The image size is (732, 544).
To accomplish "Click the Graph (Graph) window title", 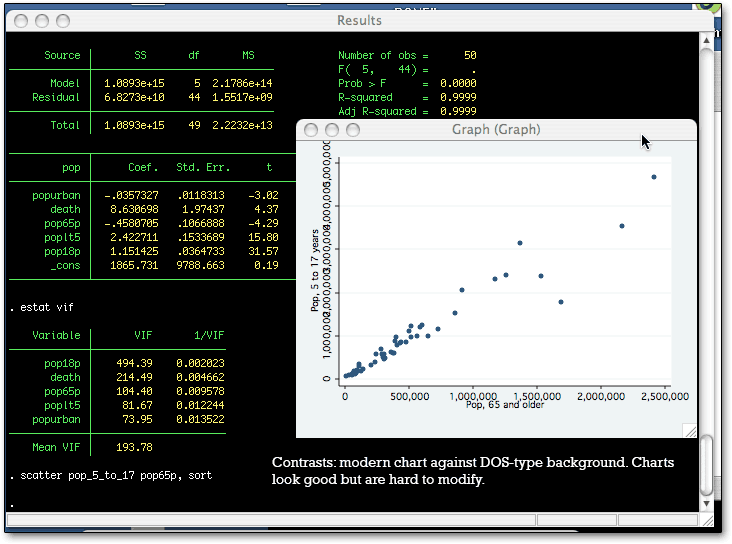I will [496, 129].
